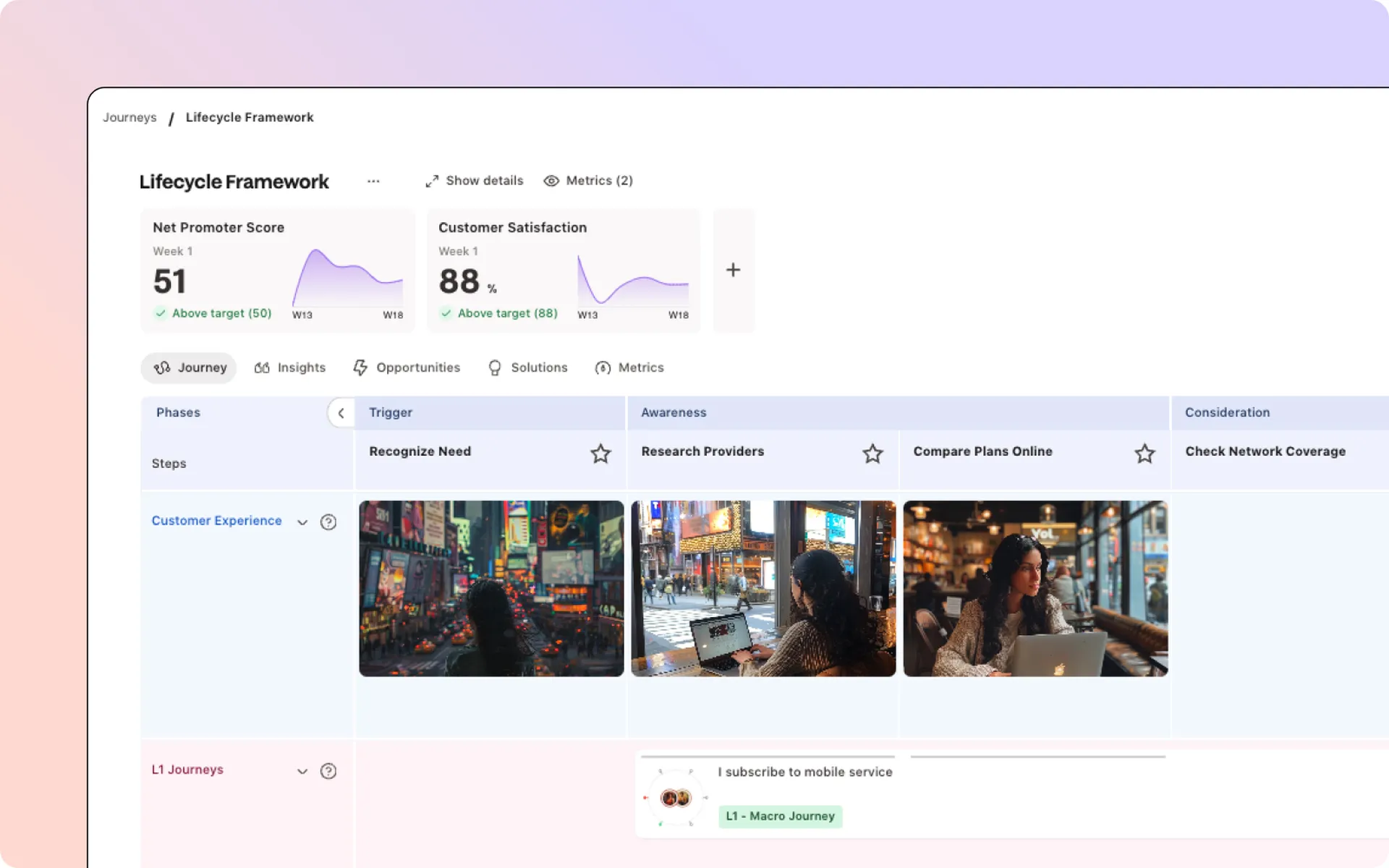Open the Research Providers laptop image
1389x868 pixels.
763,589
